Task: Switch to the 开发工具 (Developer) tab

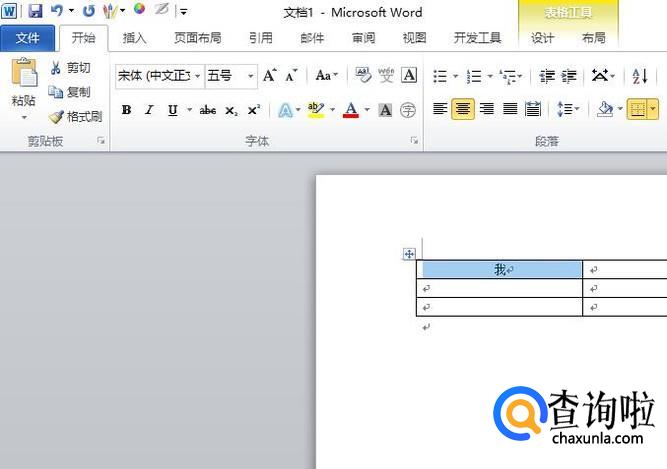Action: point(477,38)
